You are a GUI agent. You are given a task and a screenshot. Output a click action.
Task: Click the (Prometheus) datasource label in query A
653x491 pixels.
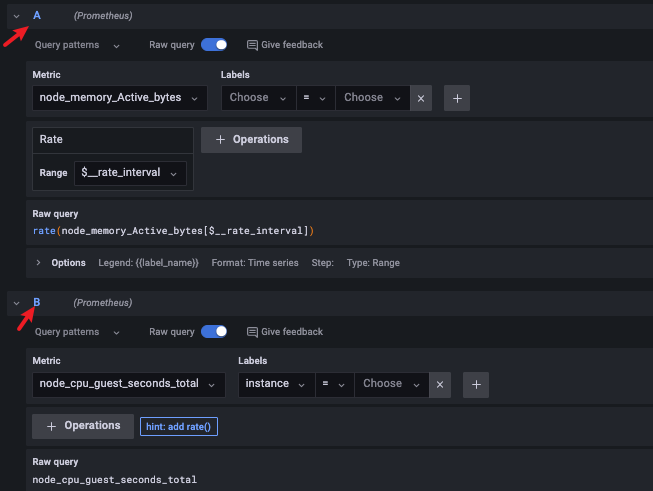coord(103,16)
